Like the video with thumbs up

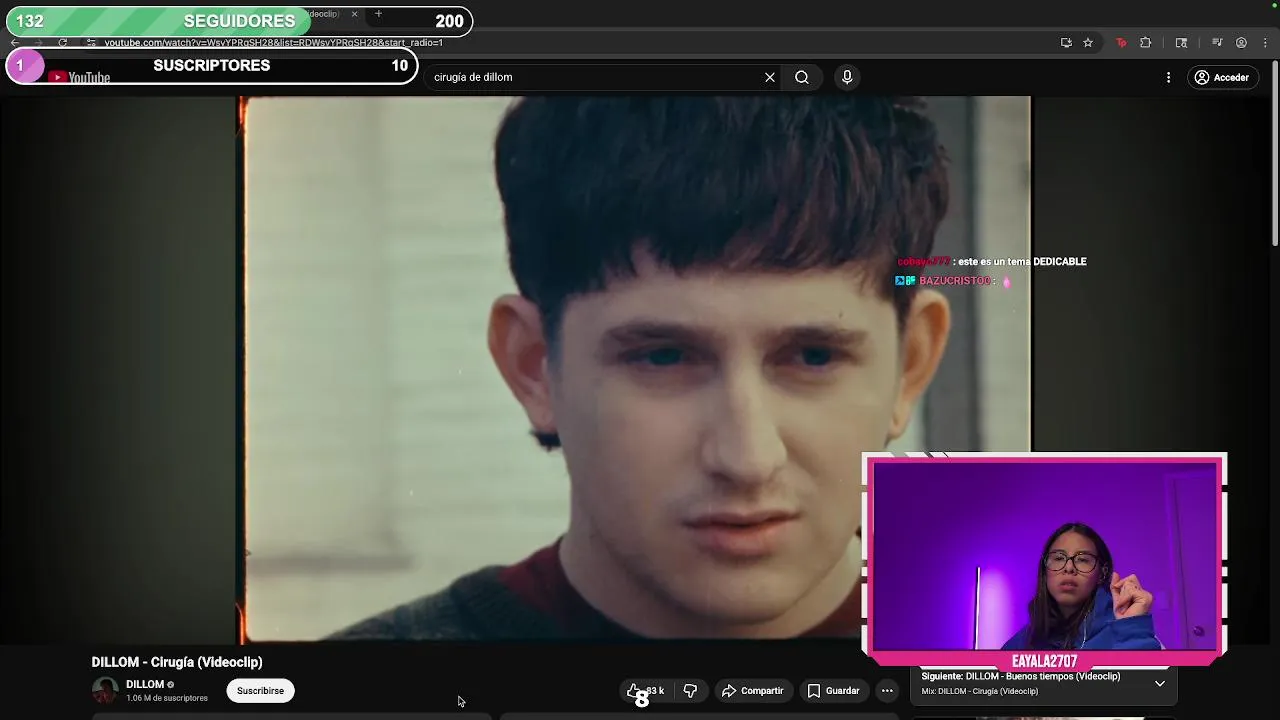tap(646, 691)
